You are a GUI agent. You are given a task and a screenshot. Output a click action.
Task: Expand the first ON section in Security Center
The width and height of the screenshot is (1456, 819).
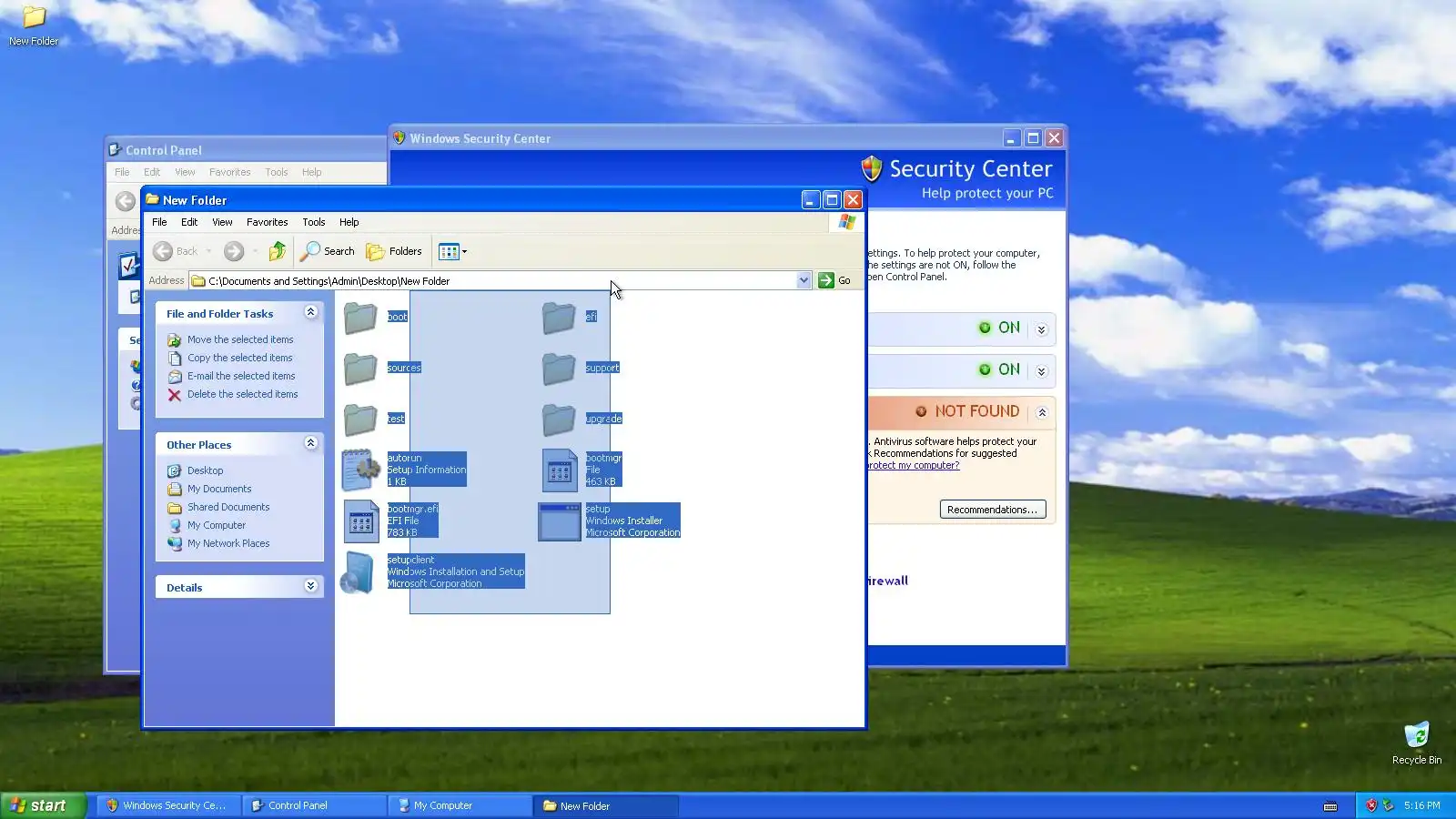point(1042,329)
